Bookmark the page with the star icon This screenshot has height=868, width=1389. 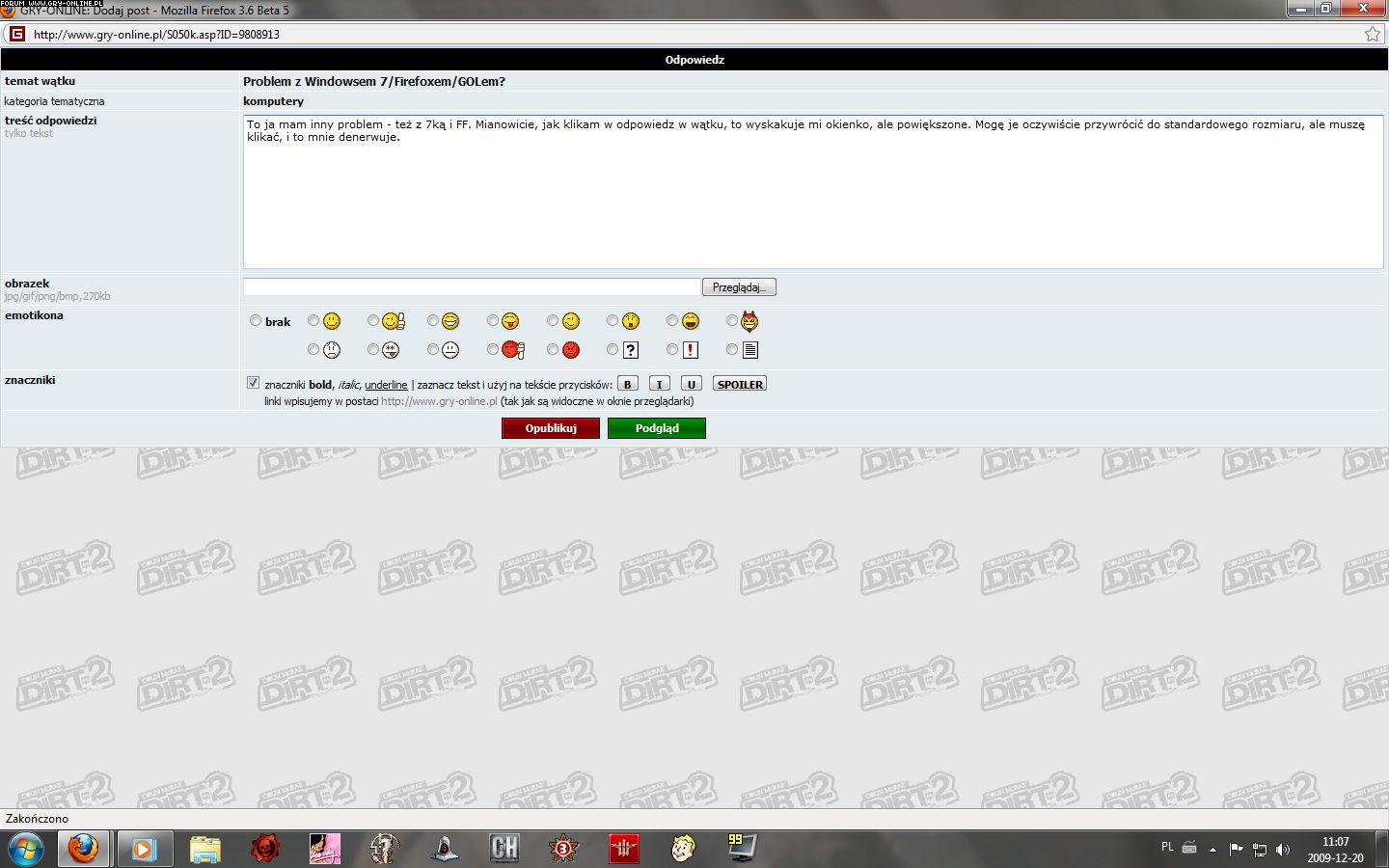pos(1372,34)
